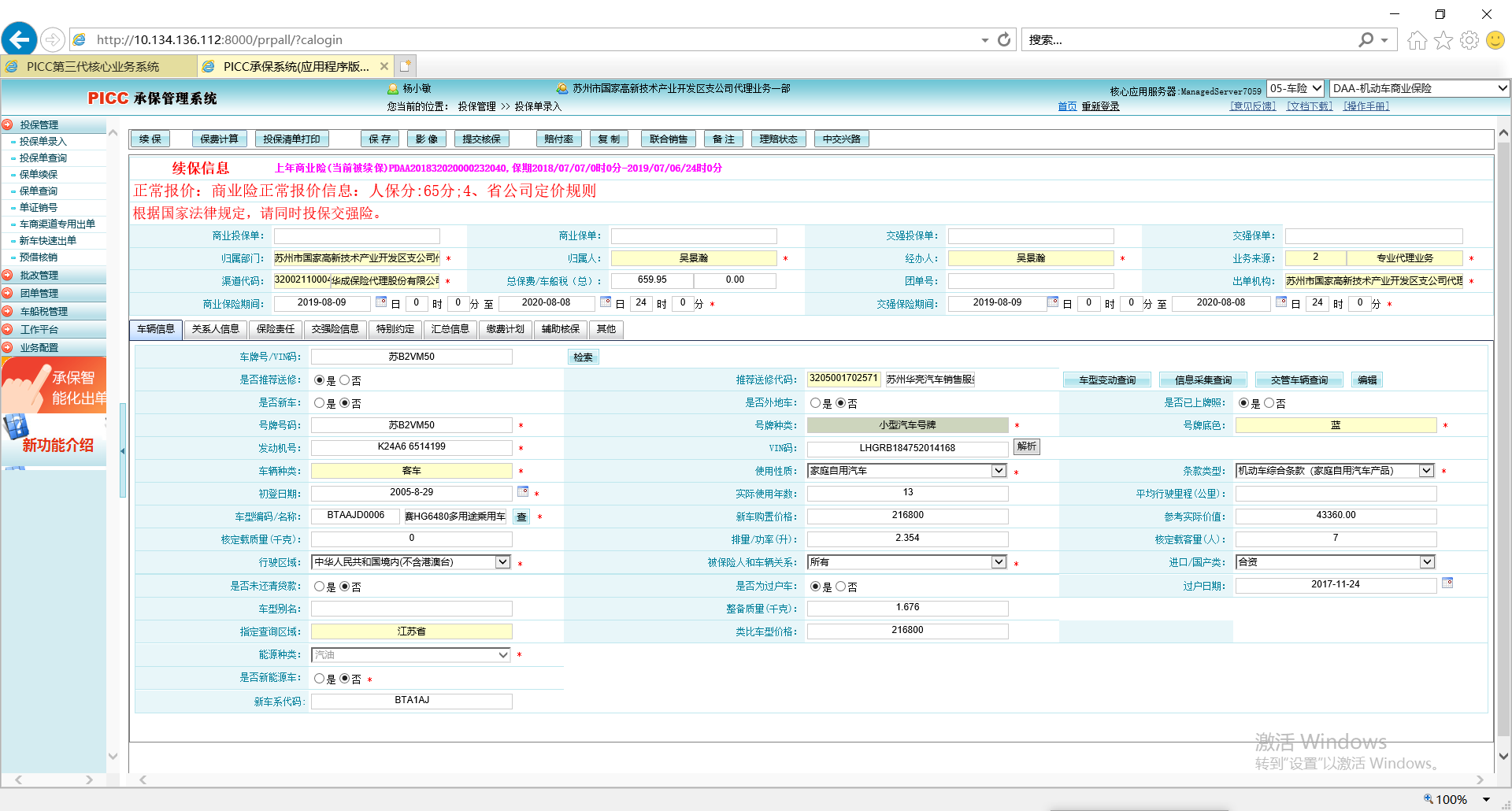The image size is (1512, 811).
Task: Click the 发动机号 input field
Action: click(411, 447)
